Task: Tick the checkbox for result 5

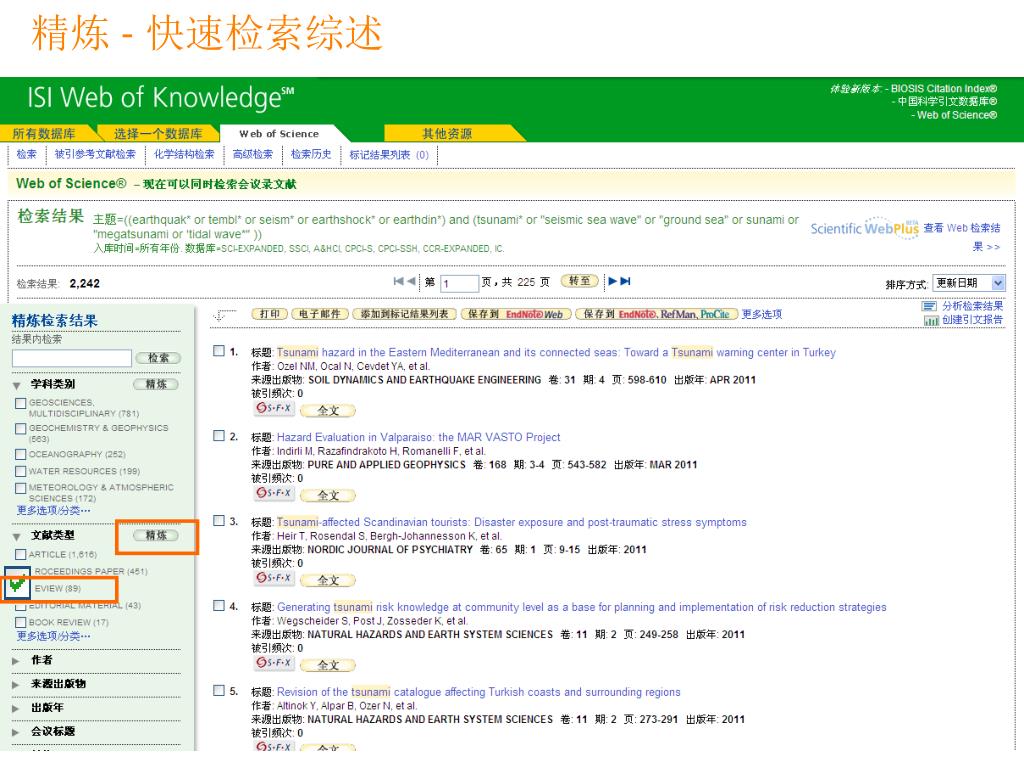Action: pos(219,691)
